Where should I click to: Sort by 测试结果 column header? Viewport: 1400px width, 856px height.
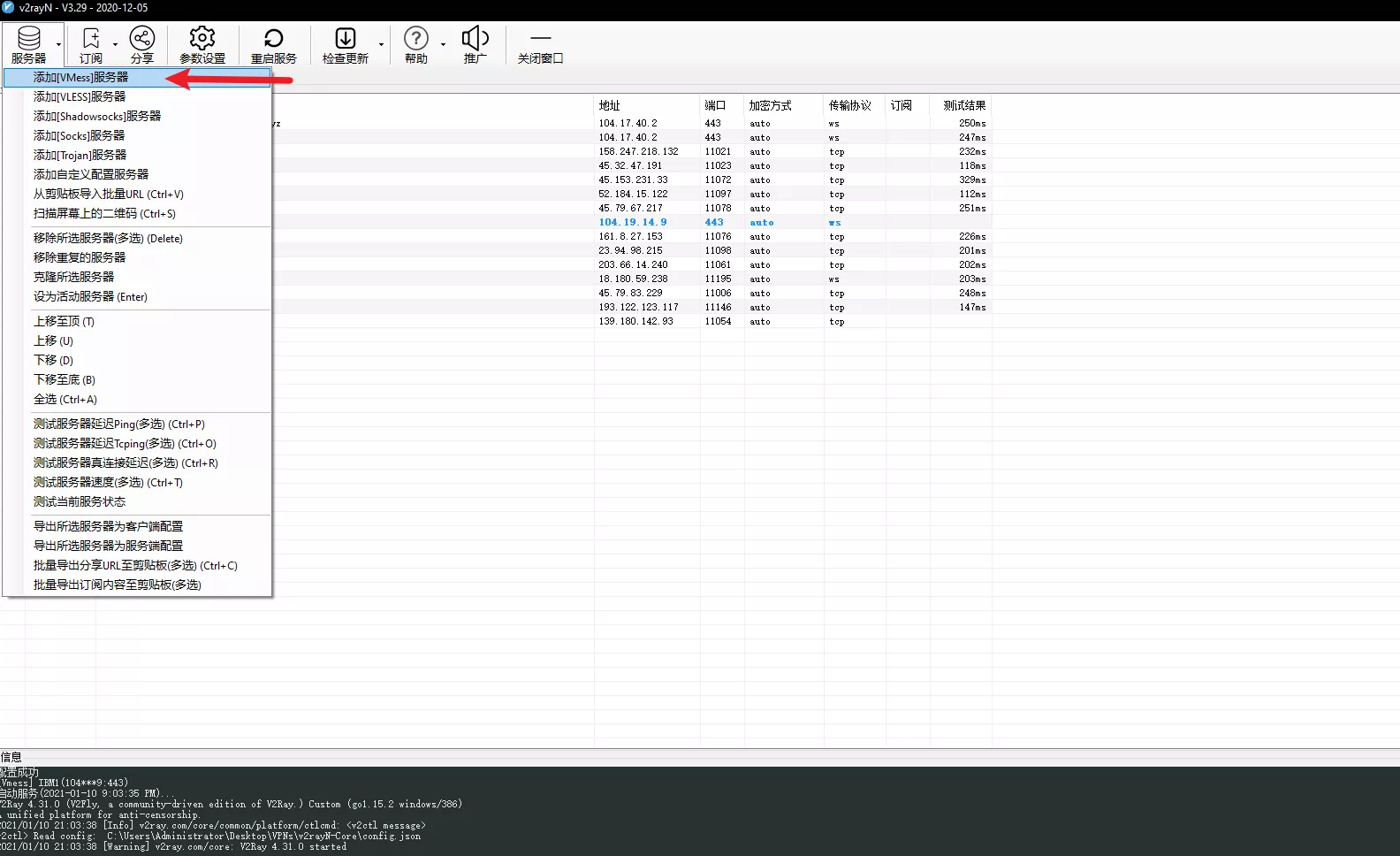tap(961, 105)
